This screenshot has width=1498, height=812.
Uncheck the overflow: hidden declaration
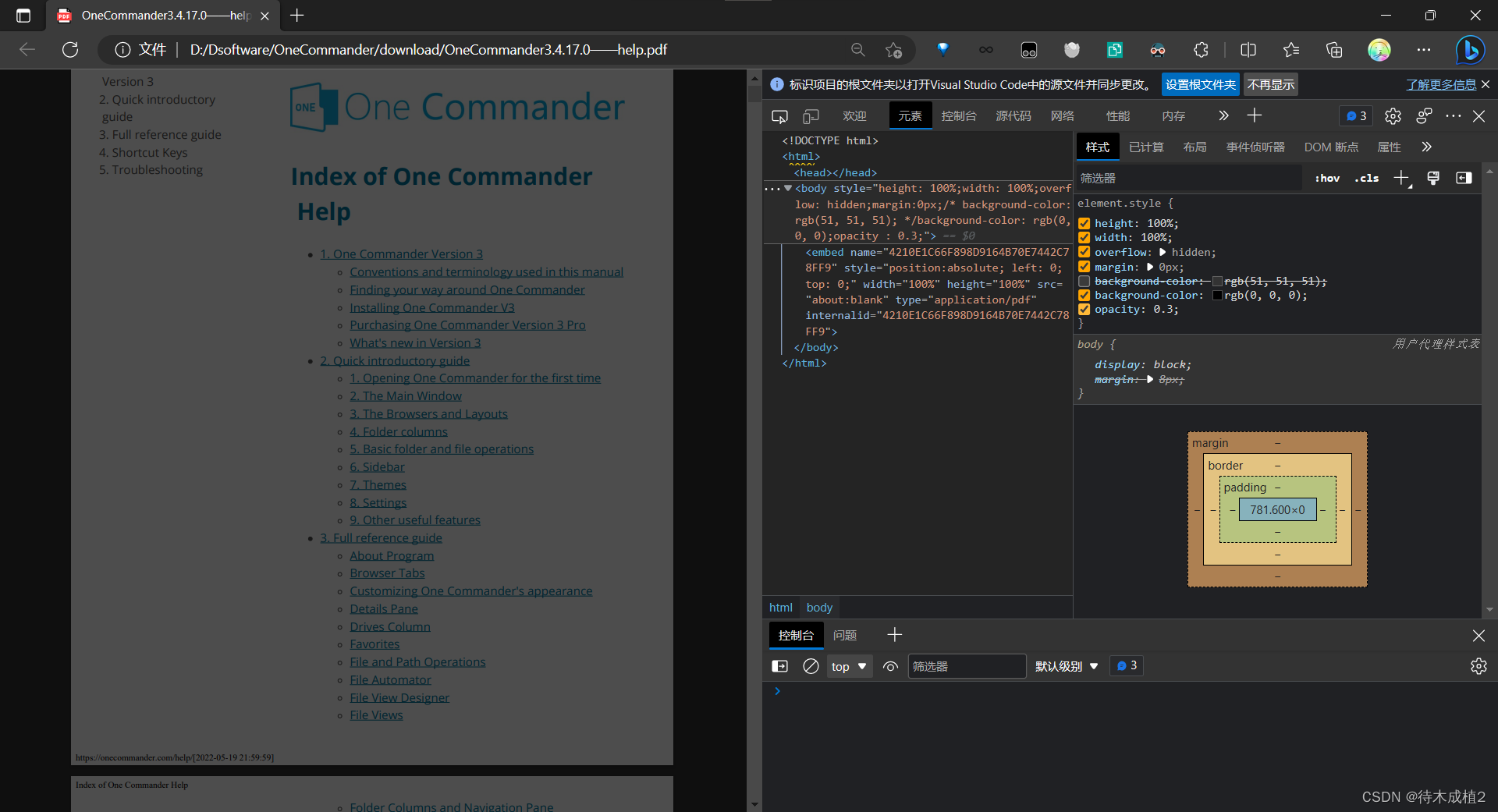[1084, 252]
